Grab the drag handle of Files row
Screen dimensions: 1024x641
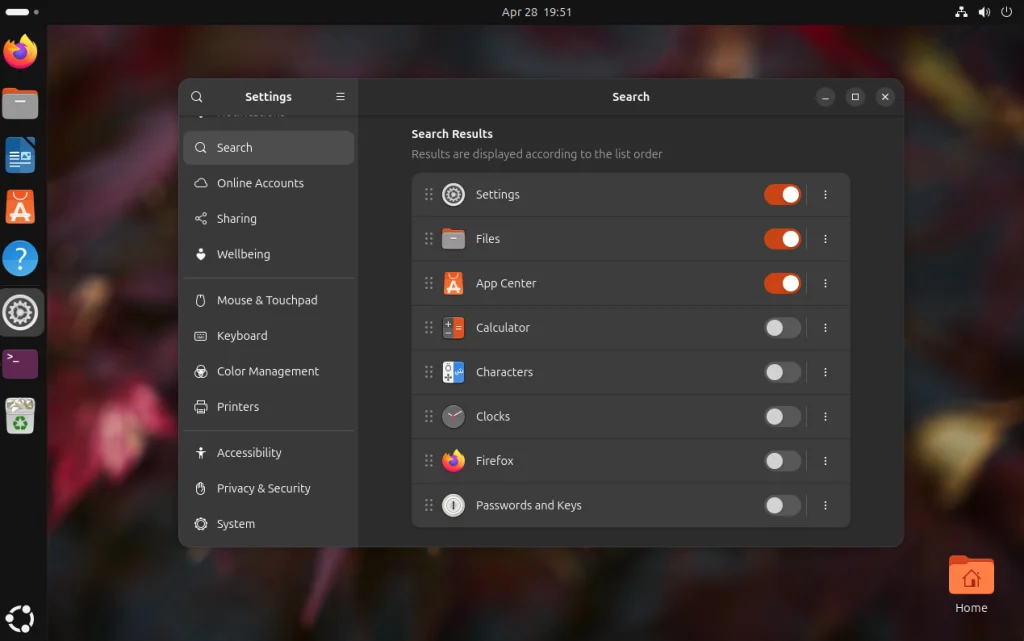point(428,239)
